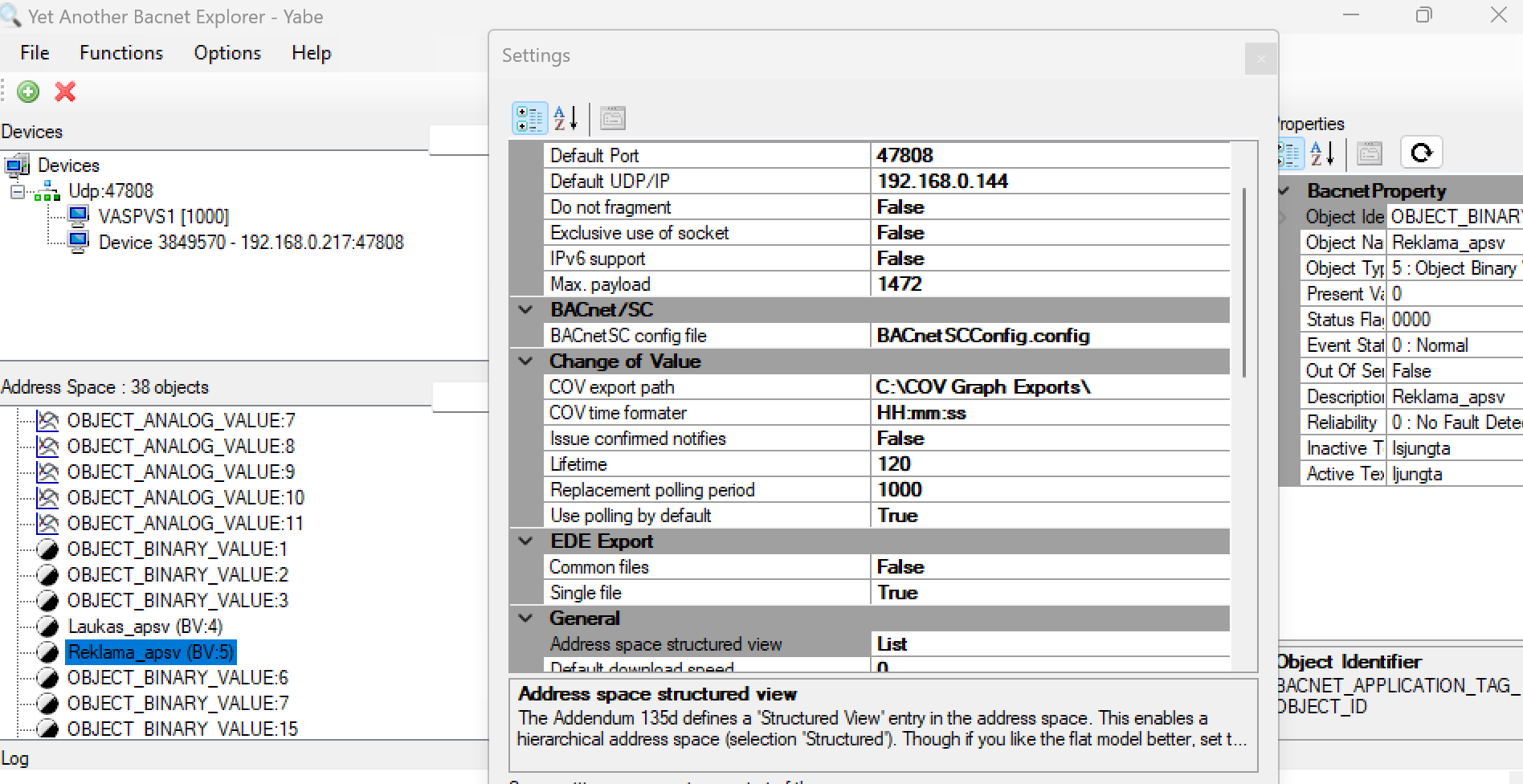Select Single file True value

pyautogui.click(x=1050, y=593)
